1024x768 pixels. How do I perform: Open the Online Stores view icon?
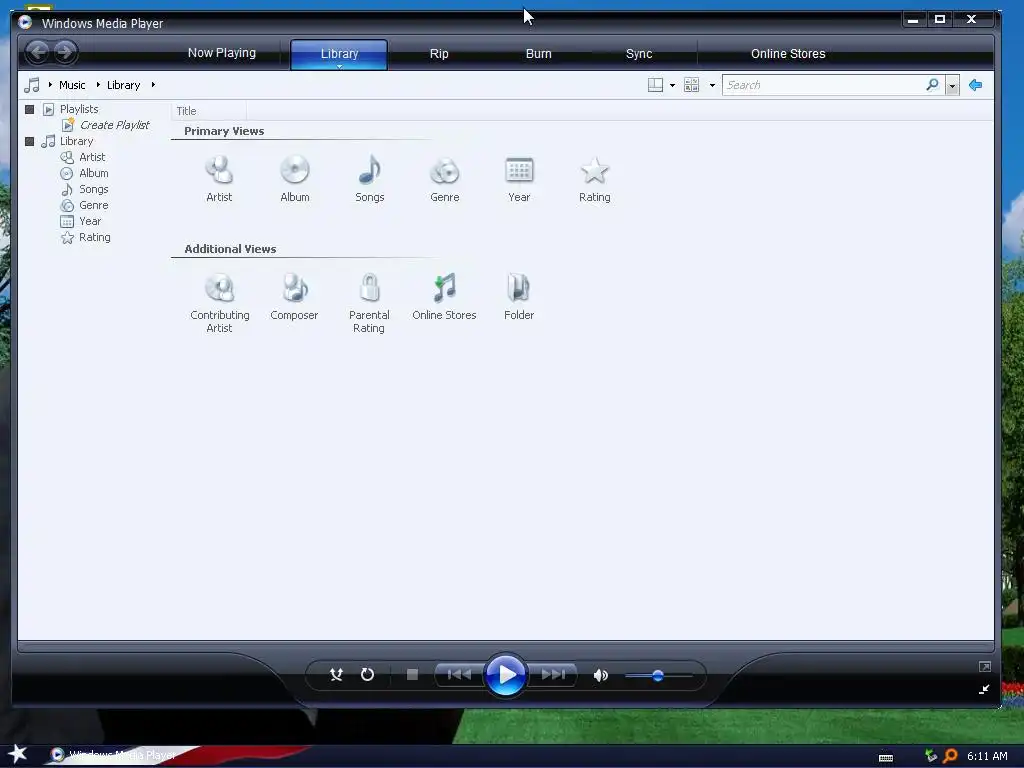[x=444, y=289]
